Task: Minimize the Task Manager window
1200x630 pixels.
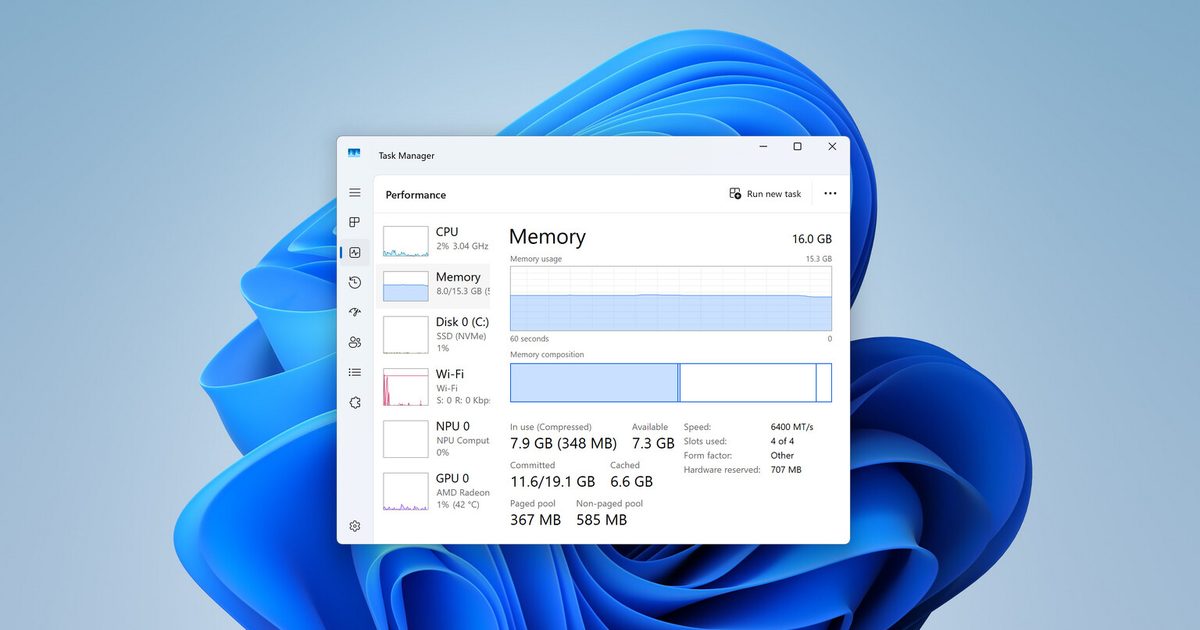Action: [763, 147]
